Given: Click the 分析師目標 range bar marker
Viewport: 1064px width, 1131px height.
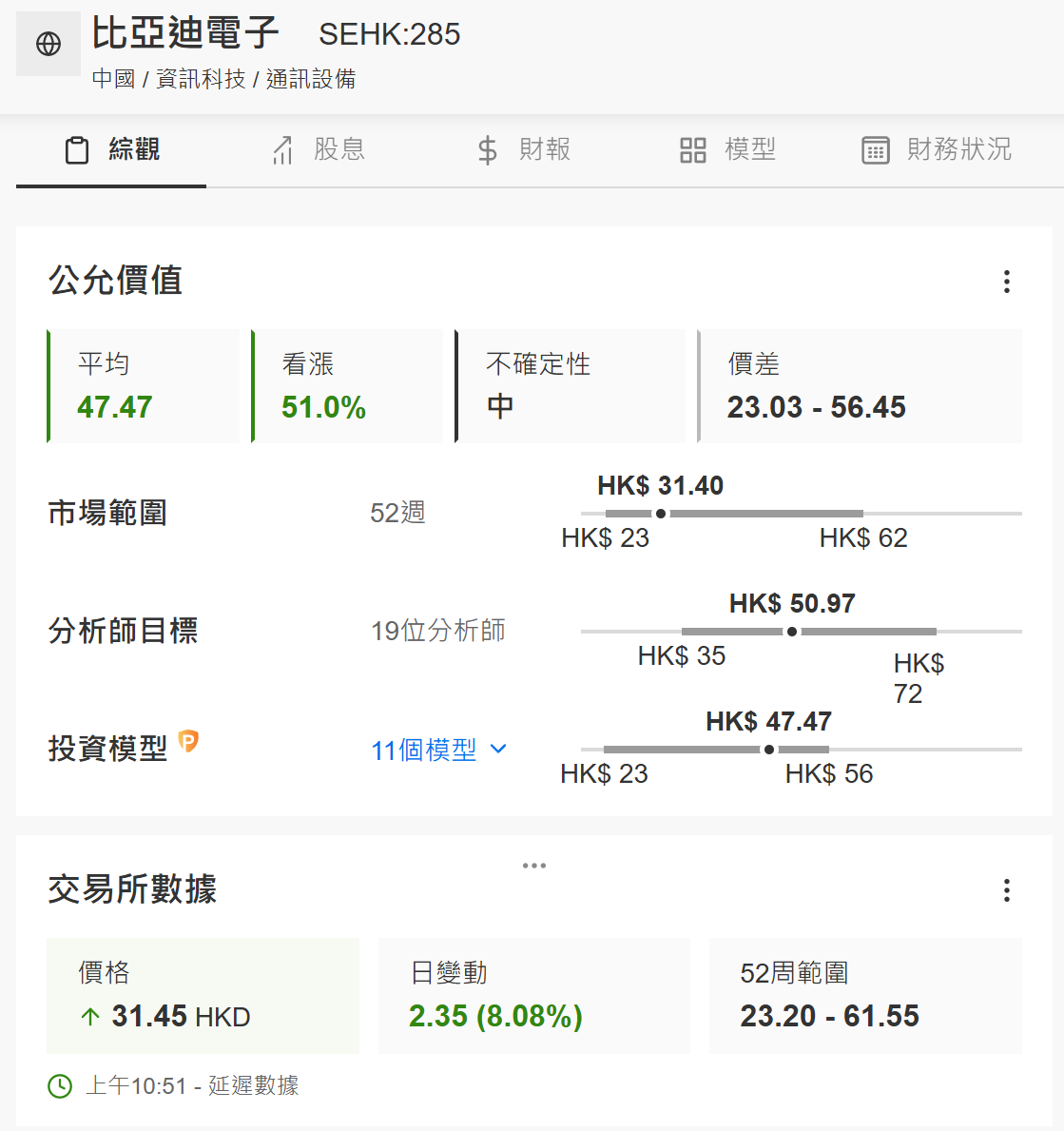Looking at the screenshot, I should 791,632.
